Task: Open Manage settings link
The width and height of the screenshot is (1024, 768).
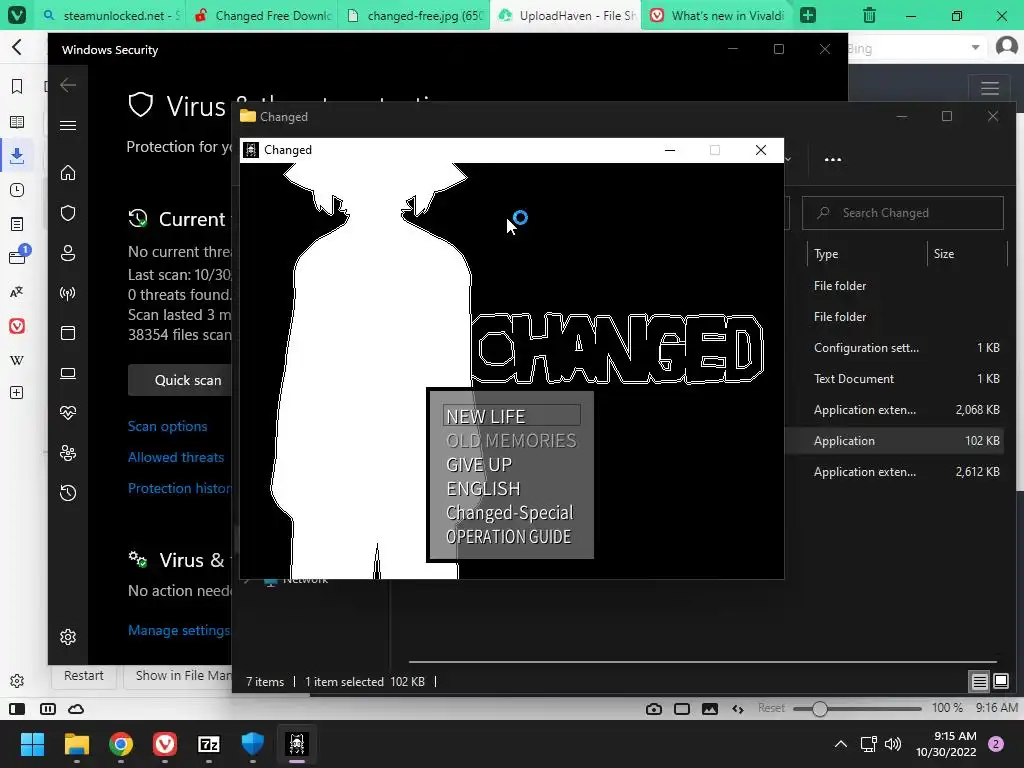Action: pos(178,630)
